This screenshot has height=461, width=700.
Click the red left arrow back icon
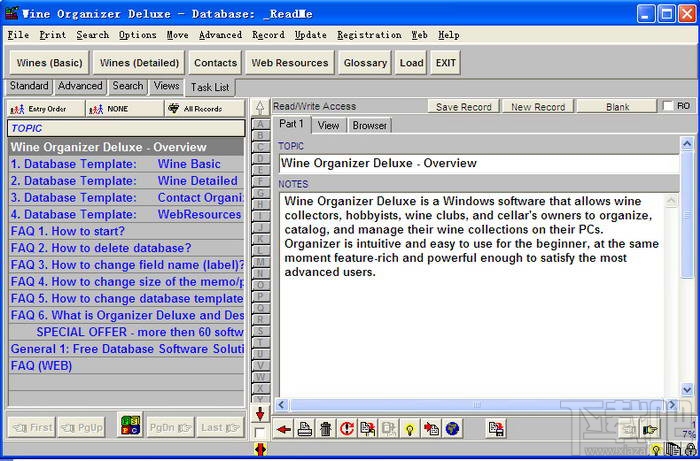point(283,429)
